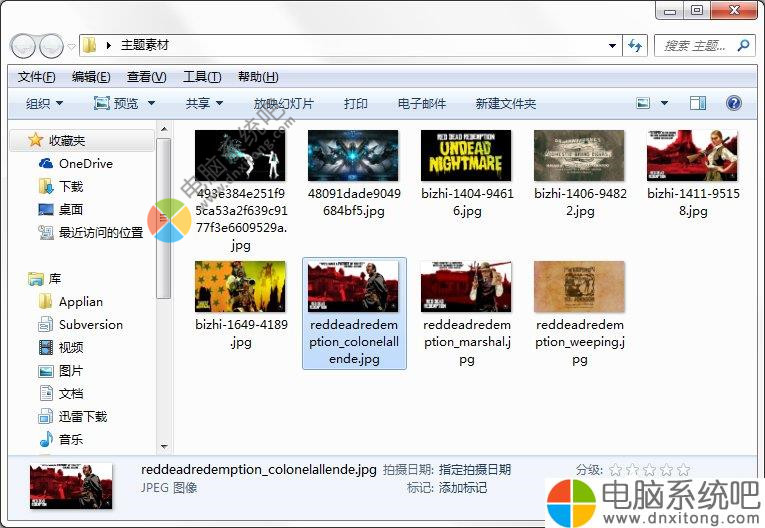Click the search magnifier icon
This screenshot has height=528, width=765.
(x=743, y=46)
